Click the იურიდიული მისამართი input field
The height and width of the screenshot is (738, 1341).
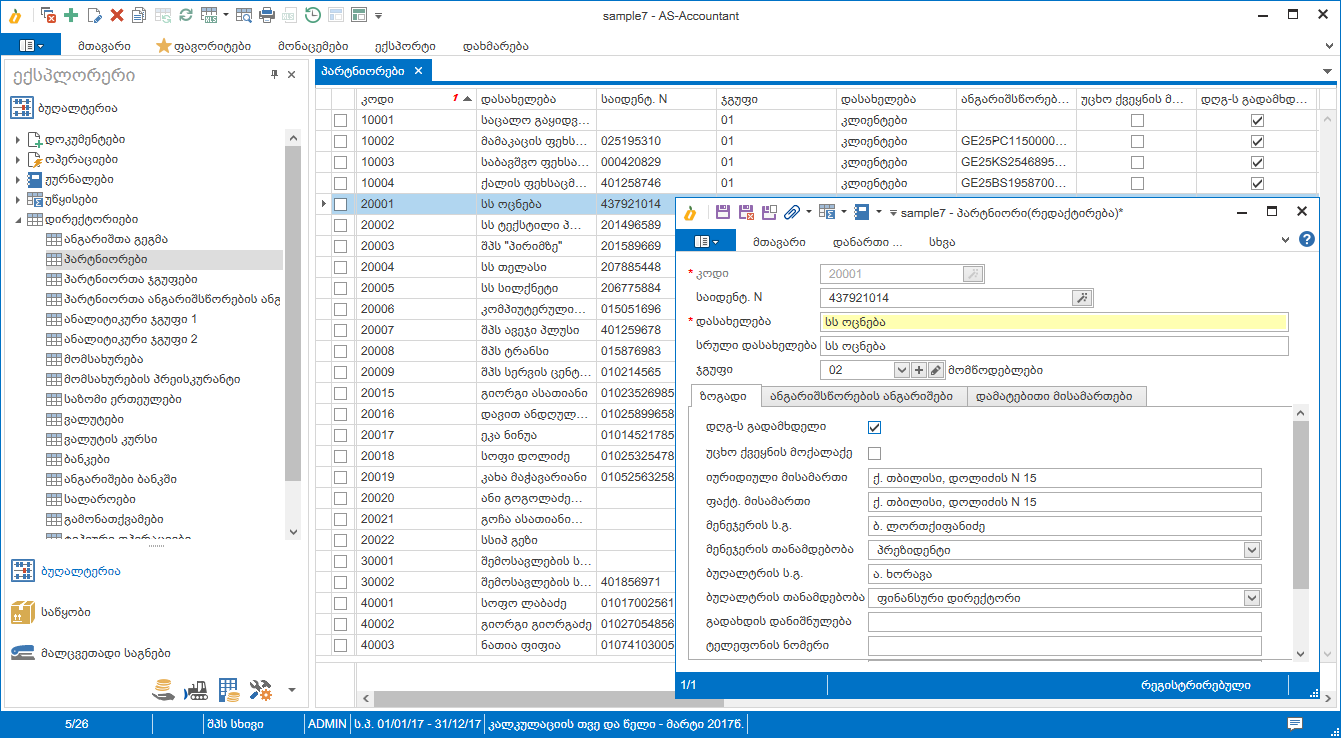pos(1064,478)
